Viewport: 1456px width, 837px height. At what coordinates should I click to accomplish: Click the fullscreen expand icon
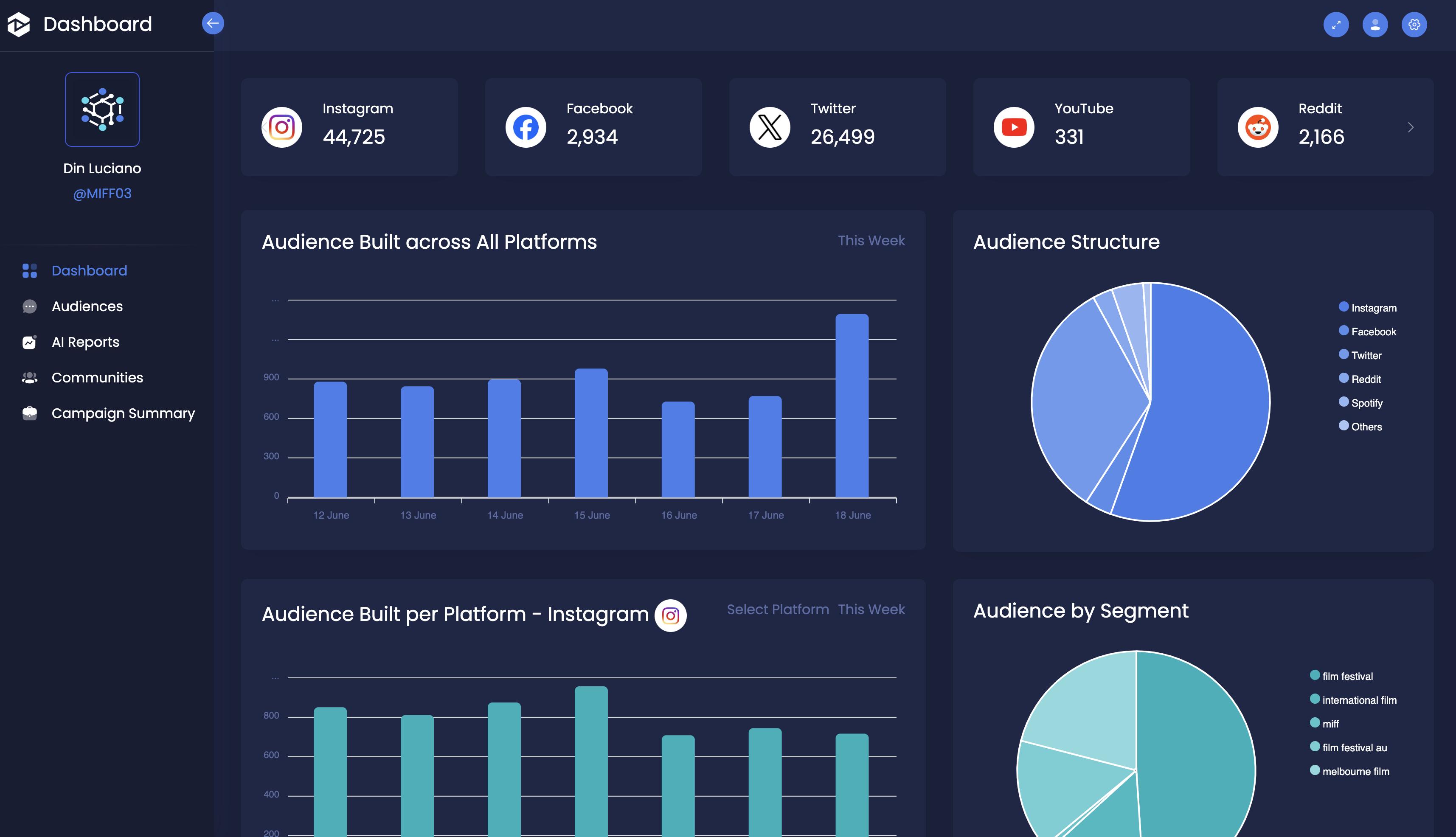coord(1336,25)
